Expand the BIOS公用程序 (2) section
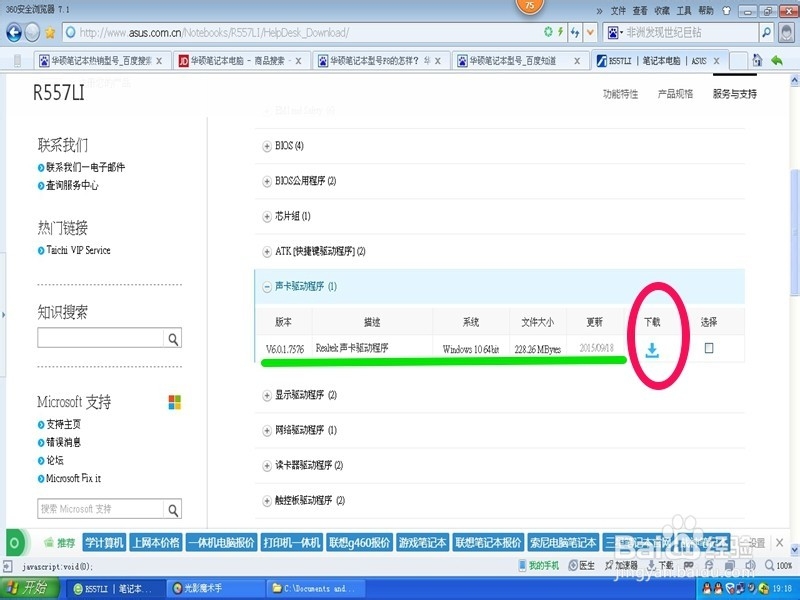The image size is (800, 600). [266, 182]
